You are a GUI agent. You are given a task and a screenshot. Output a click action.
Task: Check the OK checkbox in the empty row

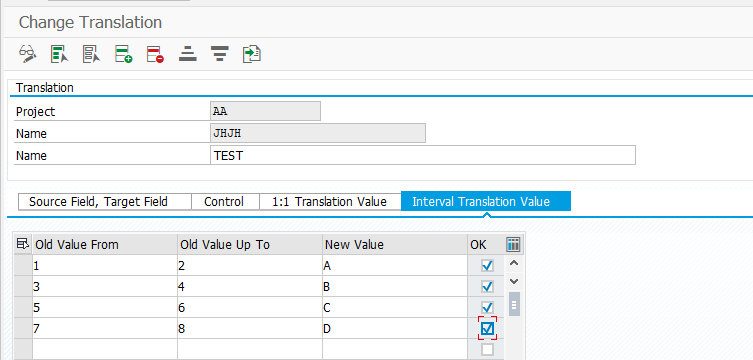click(487, 349)
